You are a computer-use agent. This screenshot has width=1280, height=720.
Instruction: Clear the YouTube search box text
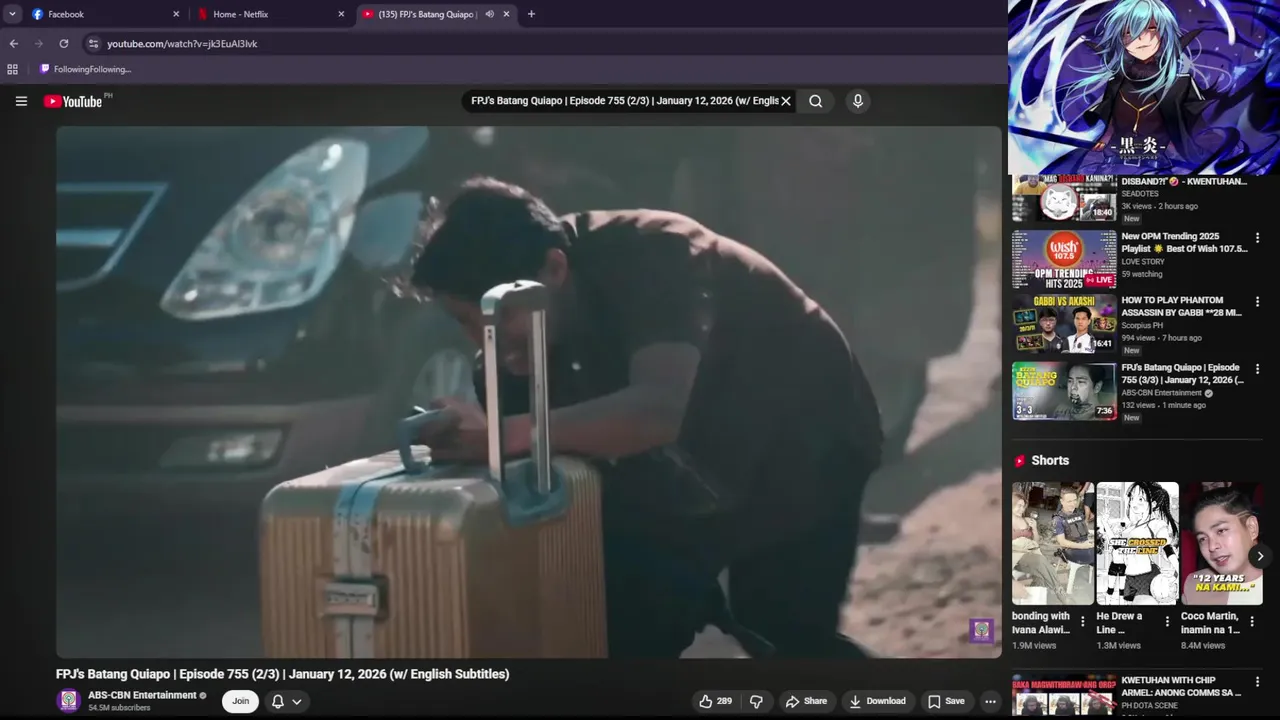click(x=786, y=101)
